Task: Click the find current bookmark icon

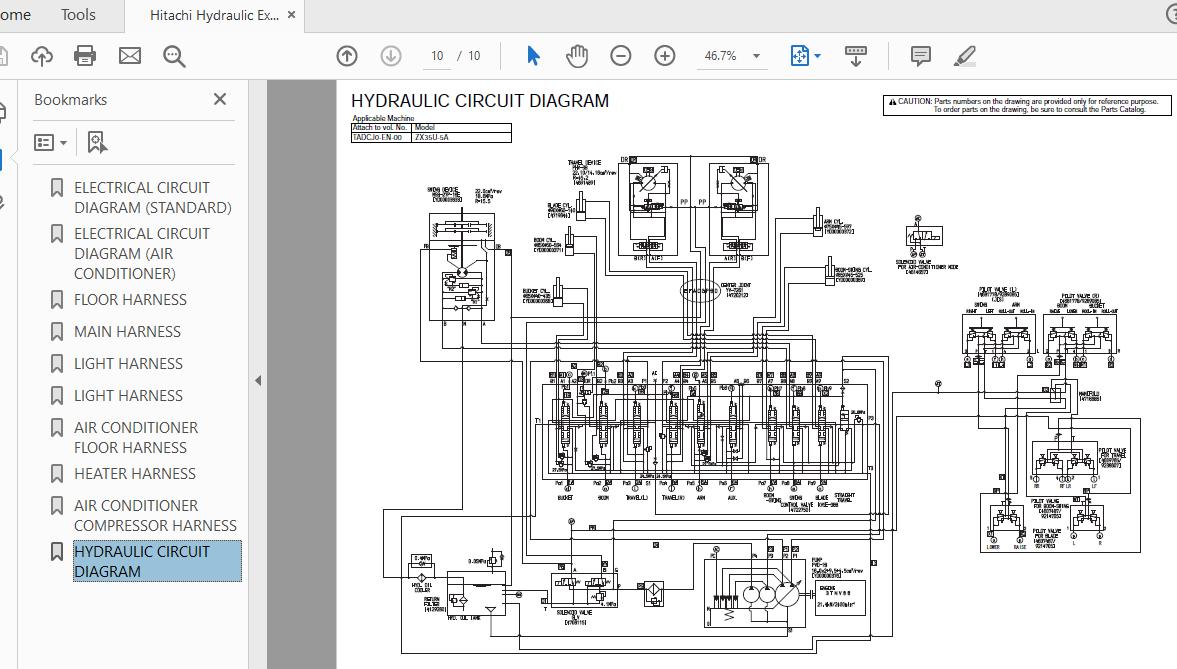Action: 97,142
